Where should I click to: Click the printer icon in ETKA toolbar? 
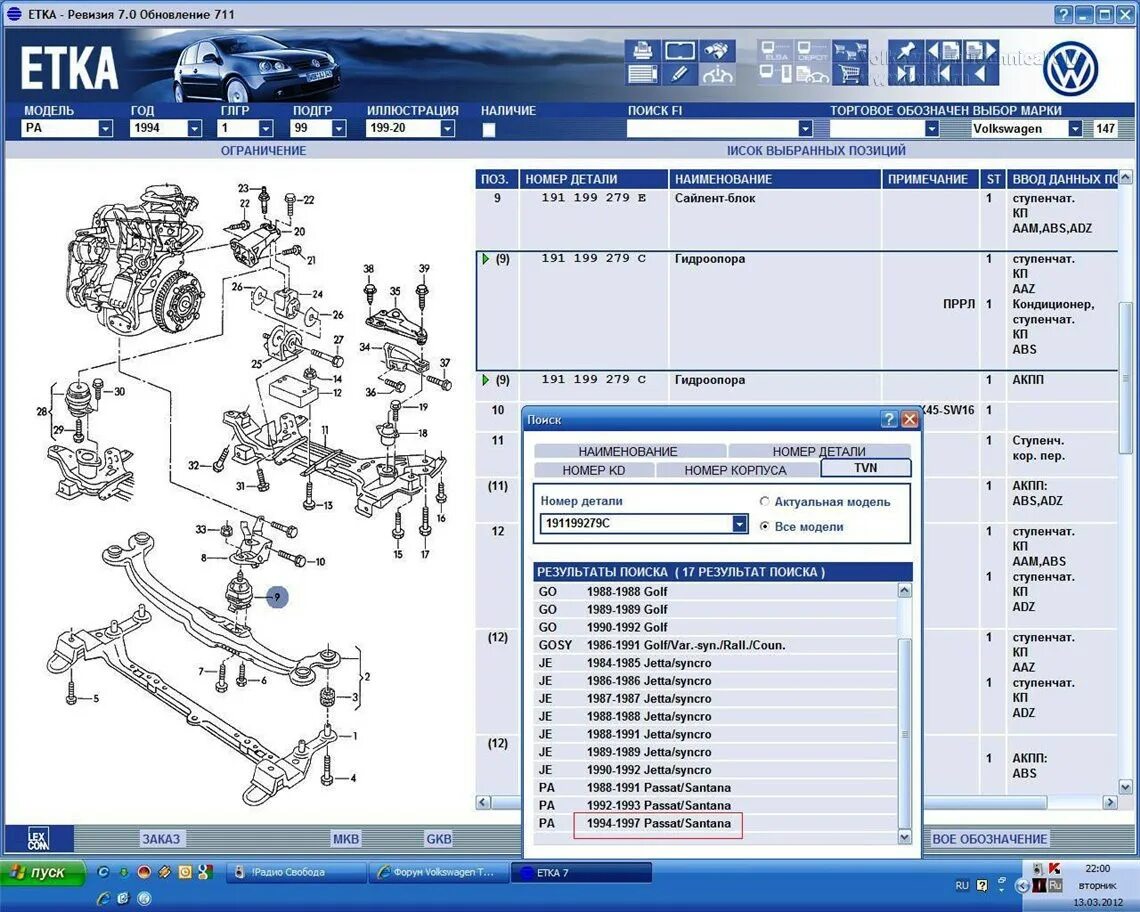pos(642,52)
